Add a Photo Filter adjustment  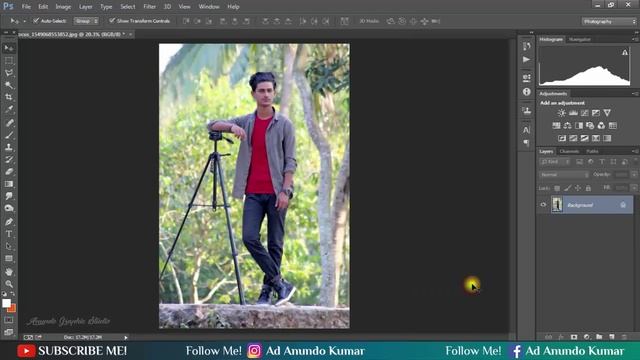point(590,126)
